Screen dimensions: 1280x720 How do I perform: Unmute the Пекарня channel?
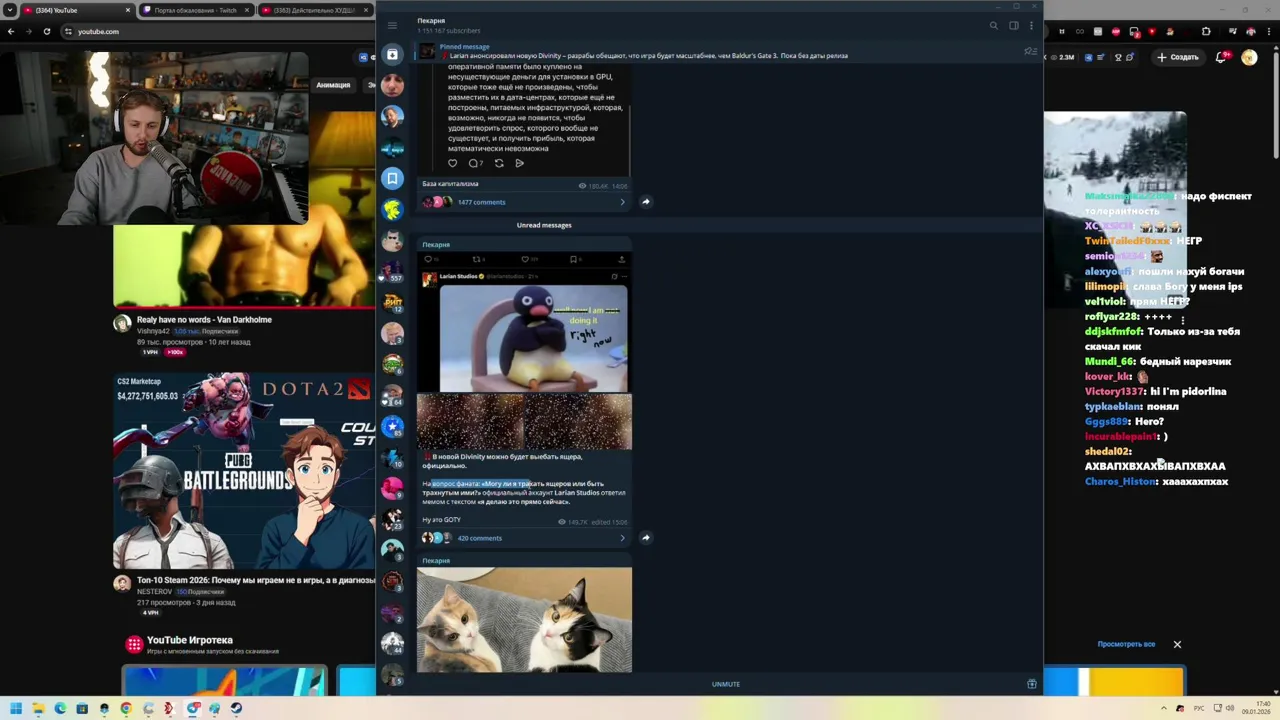[726, 684]
